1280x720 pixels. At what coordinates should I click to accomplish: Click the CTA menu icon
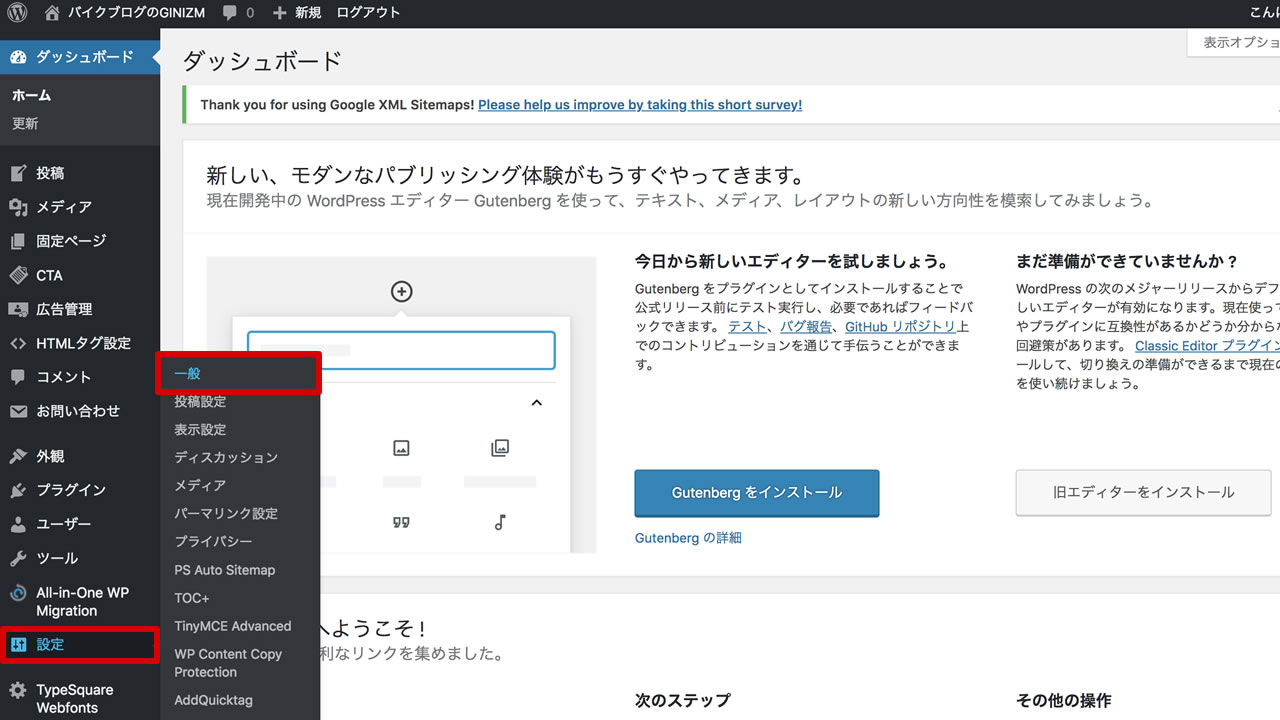(x=18, y=275)
